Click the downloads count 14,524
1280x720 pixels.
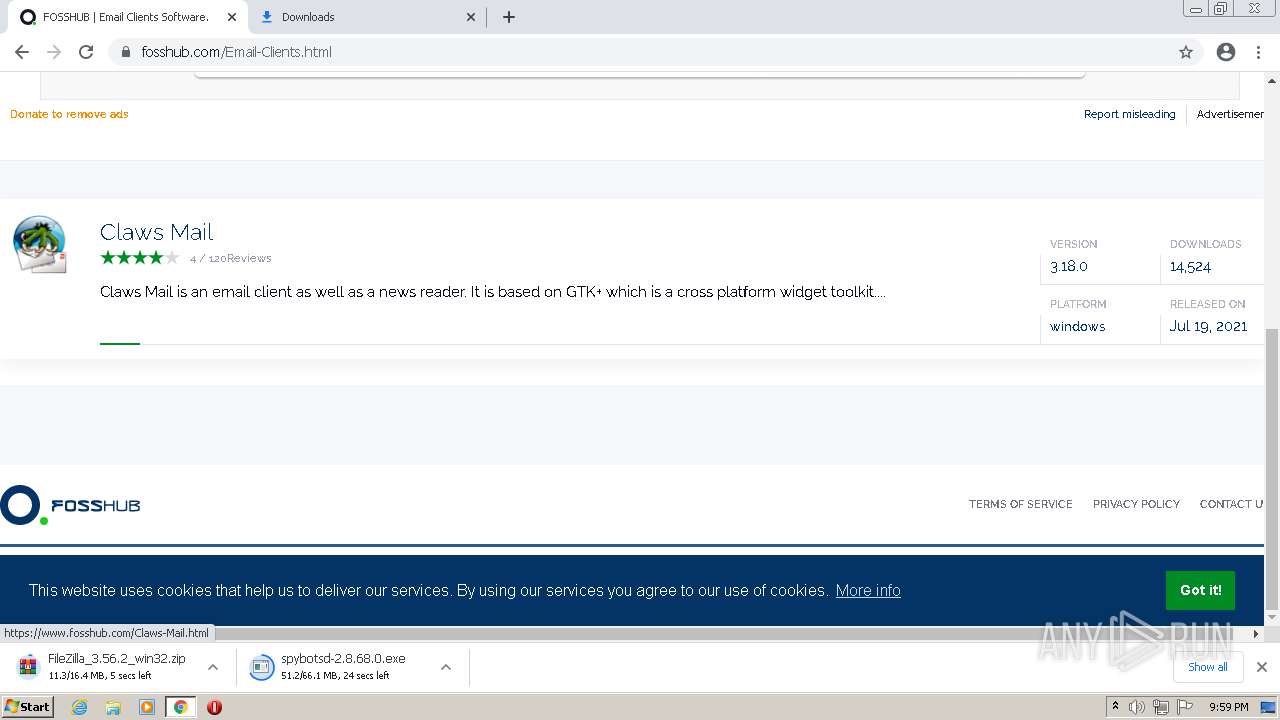[1190, 266]
